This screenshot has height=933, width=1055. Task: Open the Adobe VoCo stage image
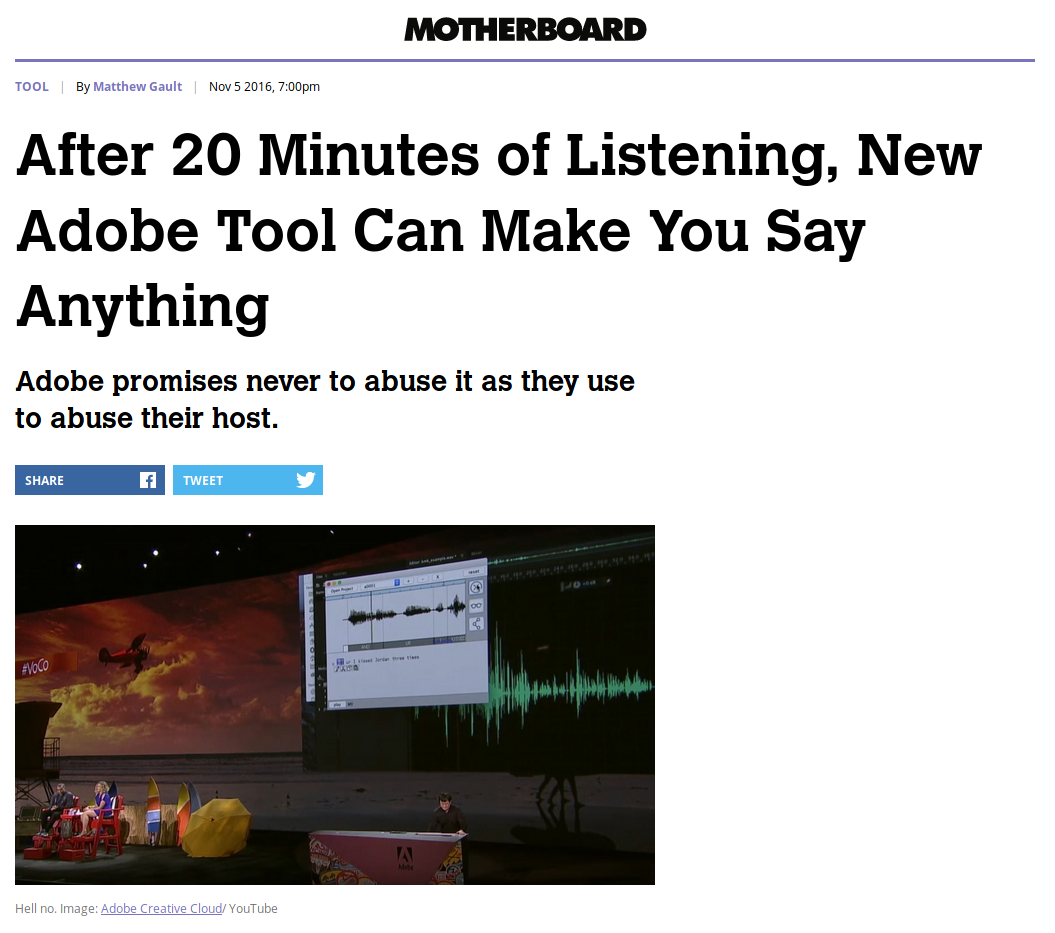[334, 705]
